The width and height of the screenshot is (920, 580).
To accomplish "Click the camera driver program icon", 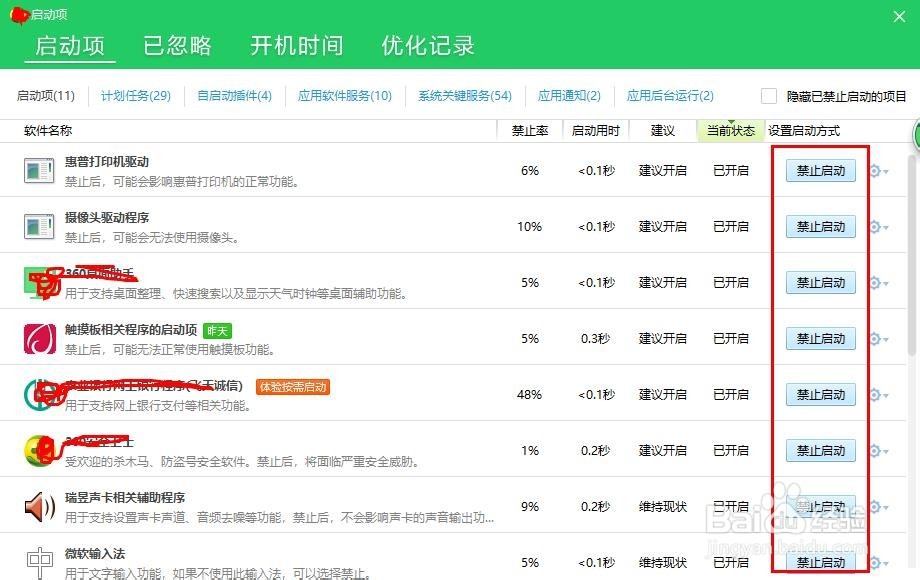I will 38,226.
